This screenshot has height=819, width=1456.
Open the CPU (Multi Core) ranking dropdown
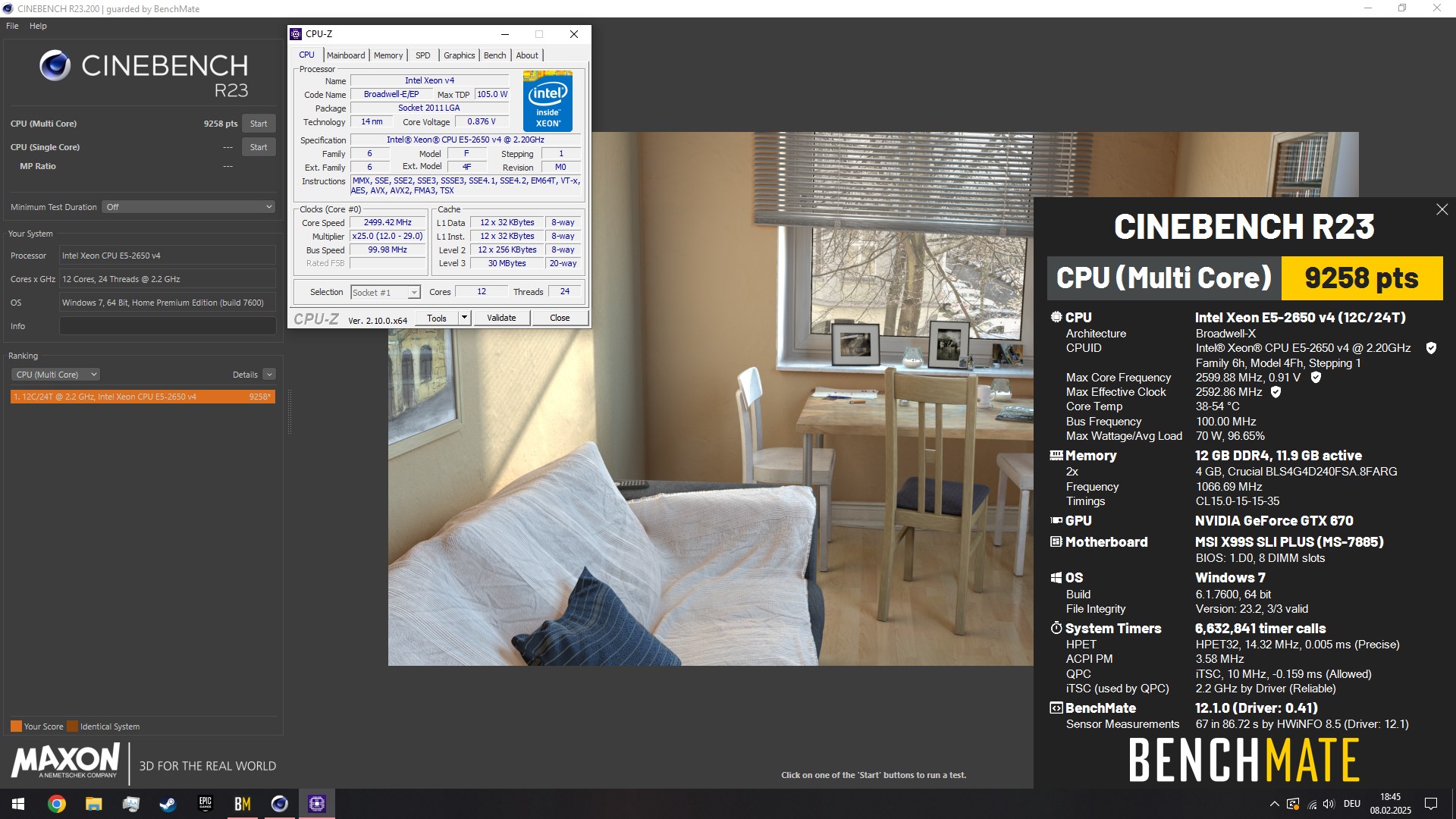pyautogui.click(x=55, y=375)
